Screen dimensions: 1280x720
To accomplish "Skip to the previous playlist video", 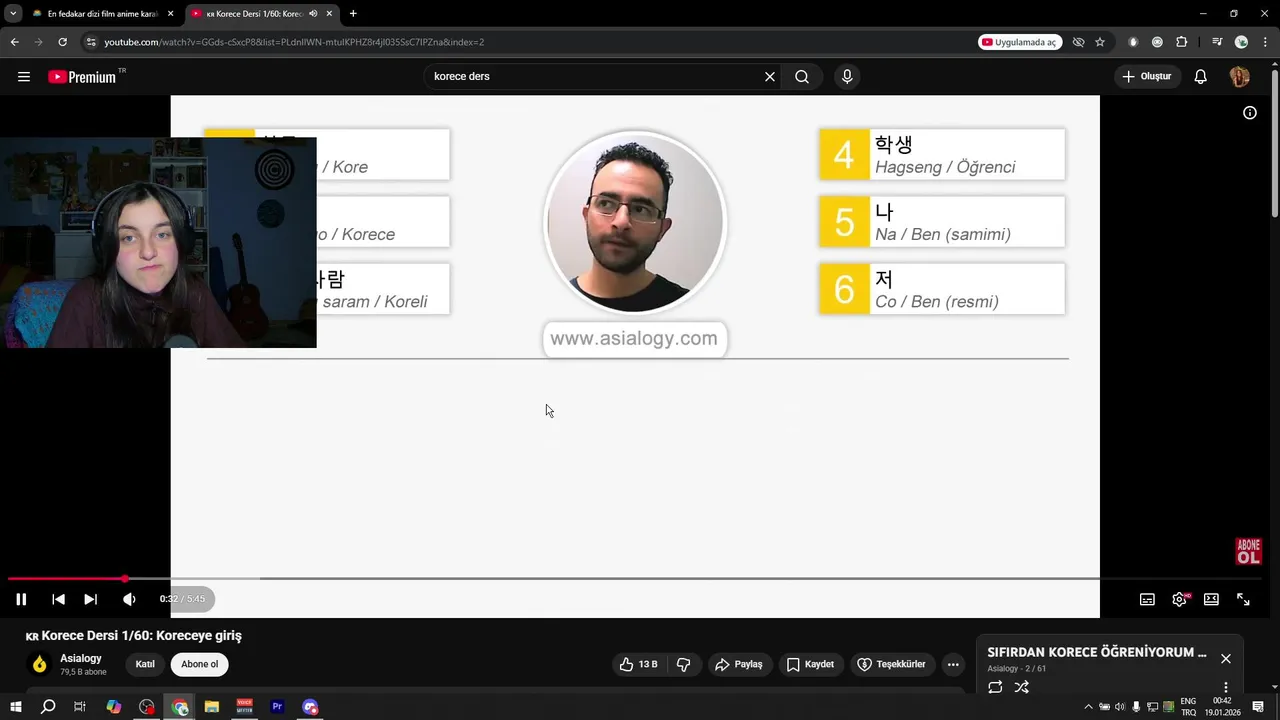I will pos(58,599).
